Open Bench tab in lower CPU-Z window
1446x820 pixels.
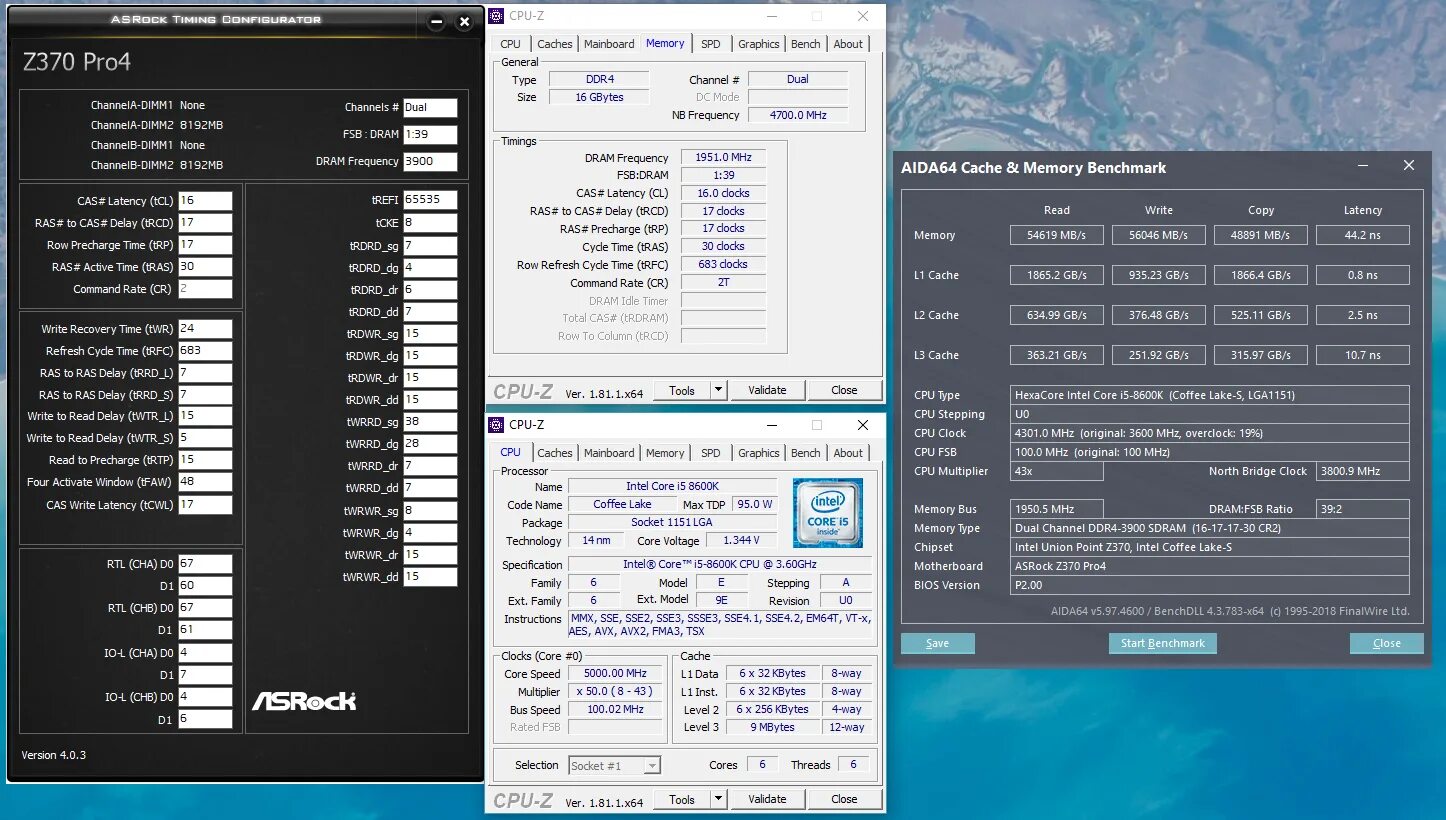(805, 453)
